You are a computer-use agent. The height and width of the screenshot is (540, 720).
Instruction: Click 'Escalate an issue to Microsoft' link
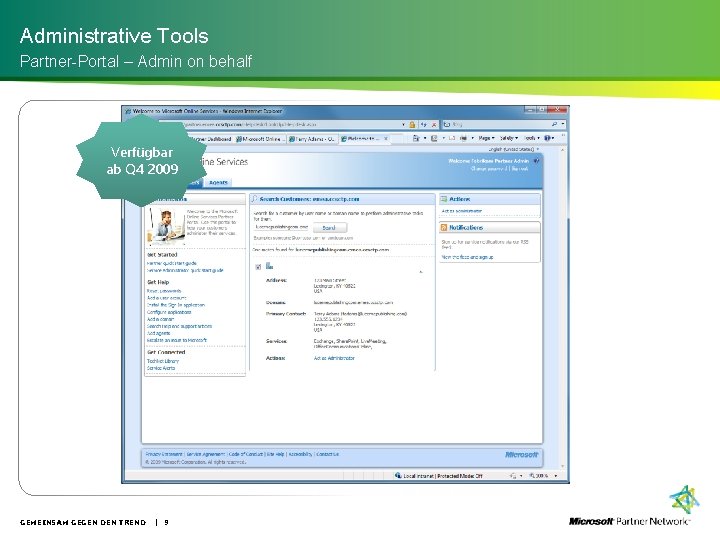[x=177, y=340]
